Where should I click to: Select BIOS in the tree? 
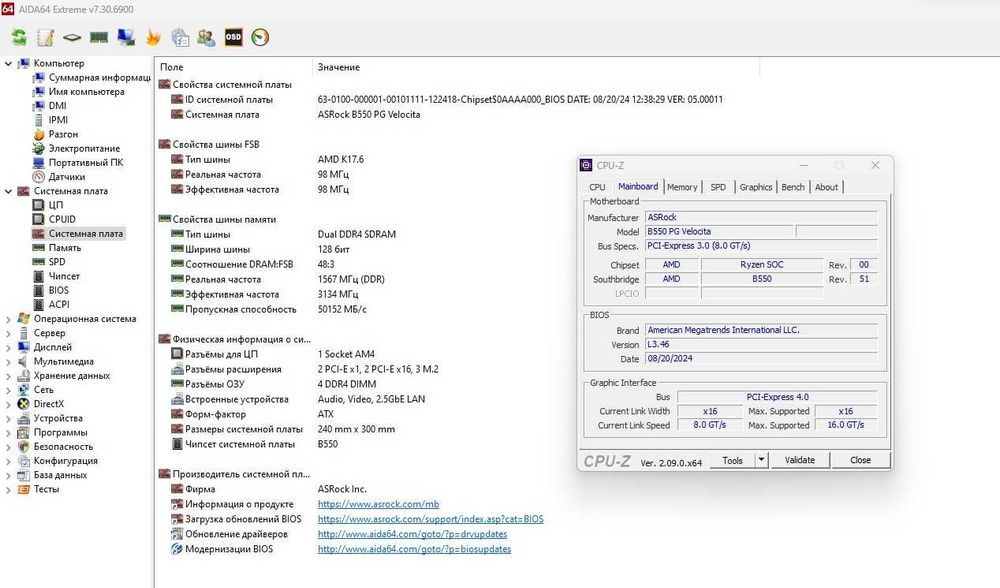click(59, 290)
